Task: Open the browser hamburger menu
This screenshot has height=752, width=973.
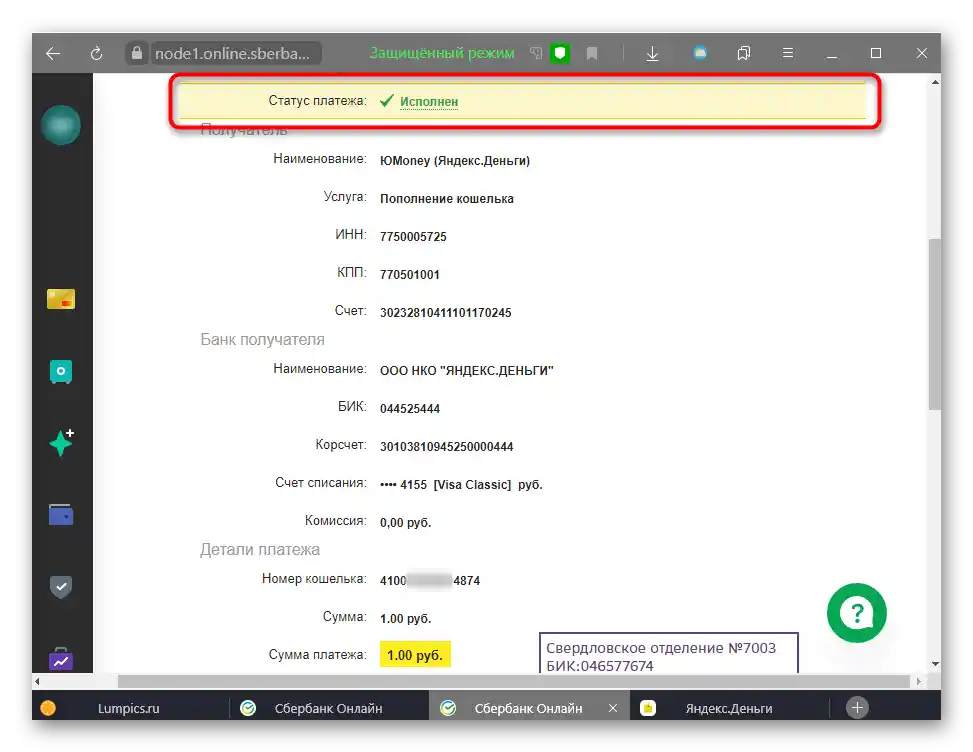Action: point(788,53)
